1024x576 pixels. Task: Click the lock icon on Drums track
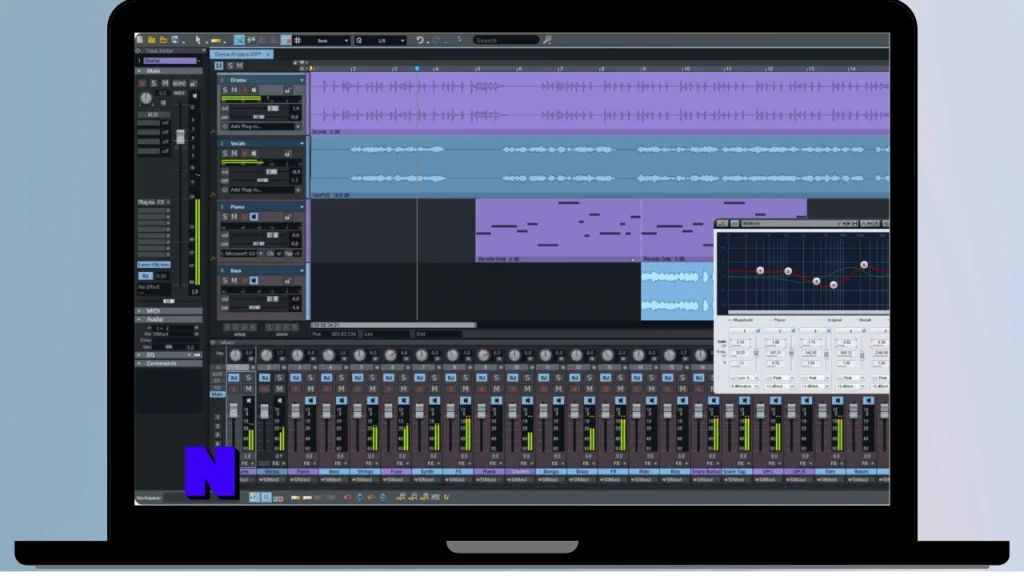click(x=287, y=90)
